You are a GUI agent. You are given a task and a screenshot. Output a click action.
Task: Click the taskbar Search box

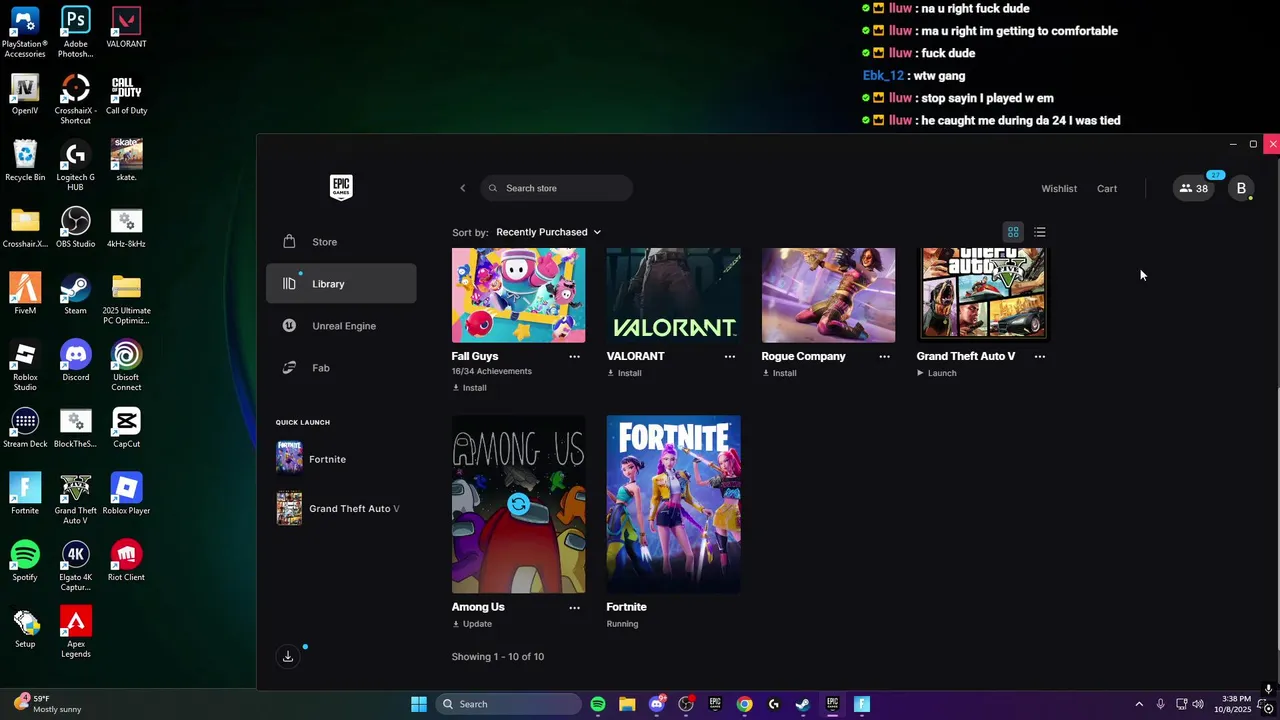pyautogui.click(x=510, y=704)
